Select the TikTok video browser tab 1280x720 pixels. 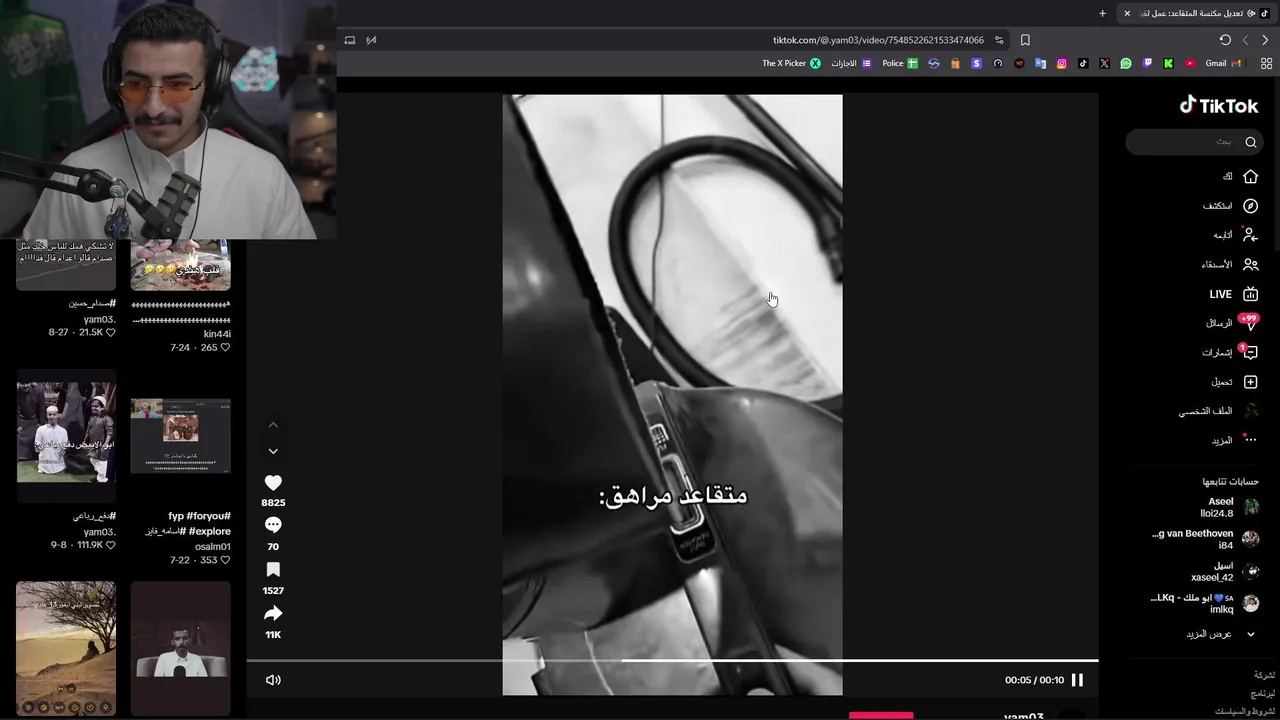pyautogui.click(x=1198, y=13)
